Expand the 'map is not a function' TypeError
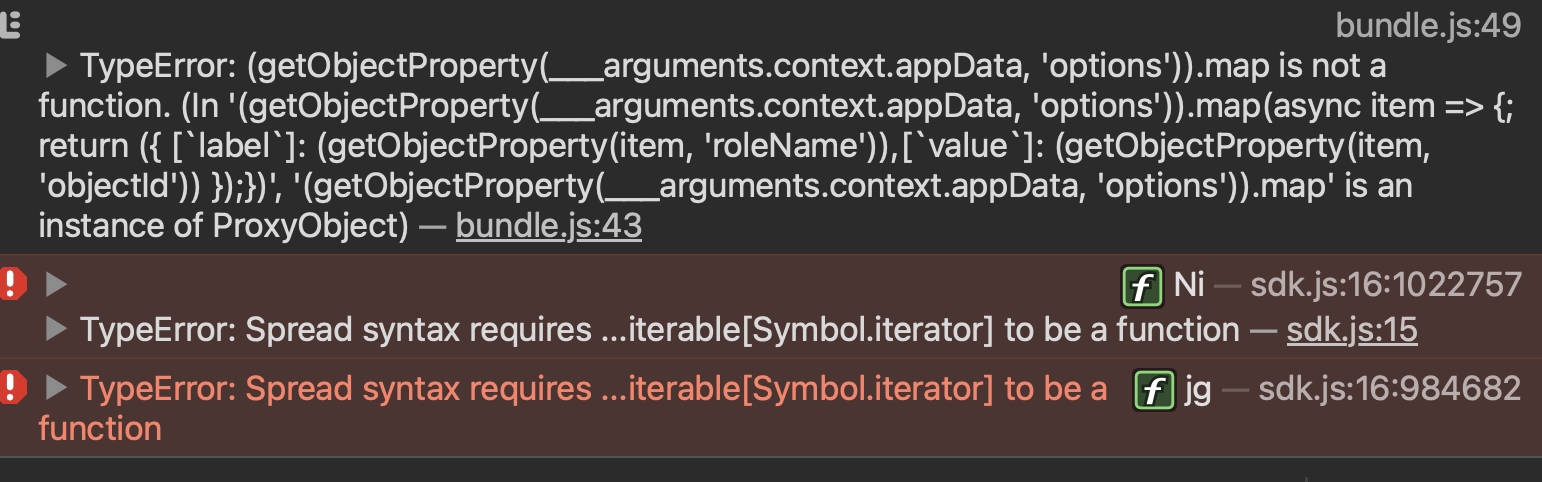 57,67
